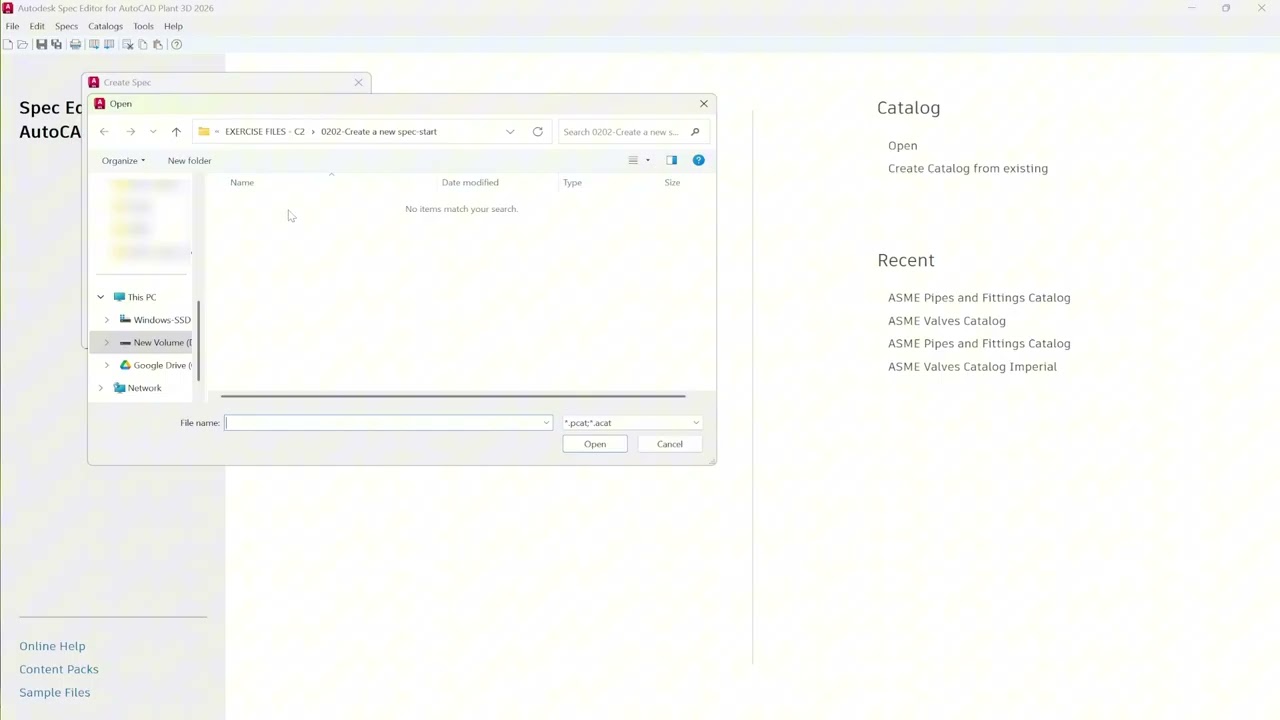Image resolution: width=1280 pixels, height=720 pixels.
Task: Open the Content Packs link
Action: tap(59, 669)
